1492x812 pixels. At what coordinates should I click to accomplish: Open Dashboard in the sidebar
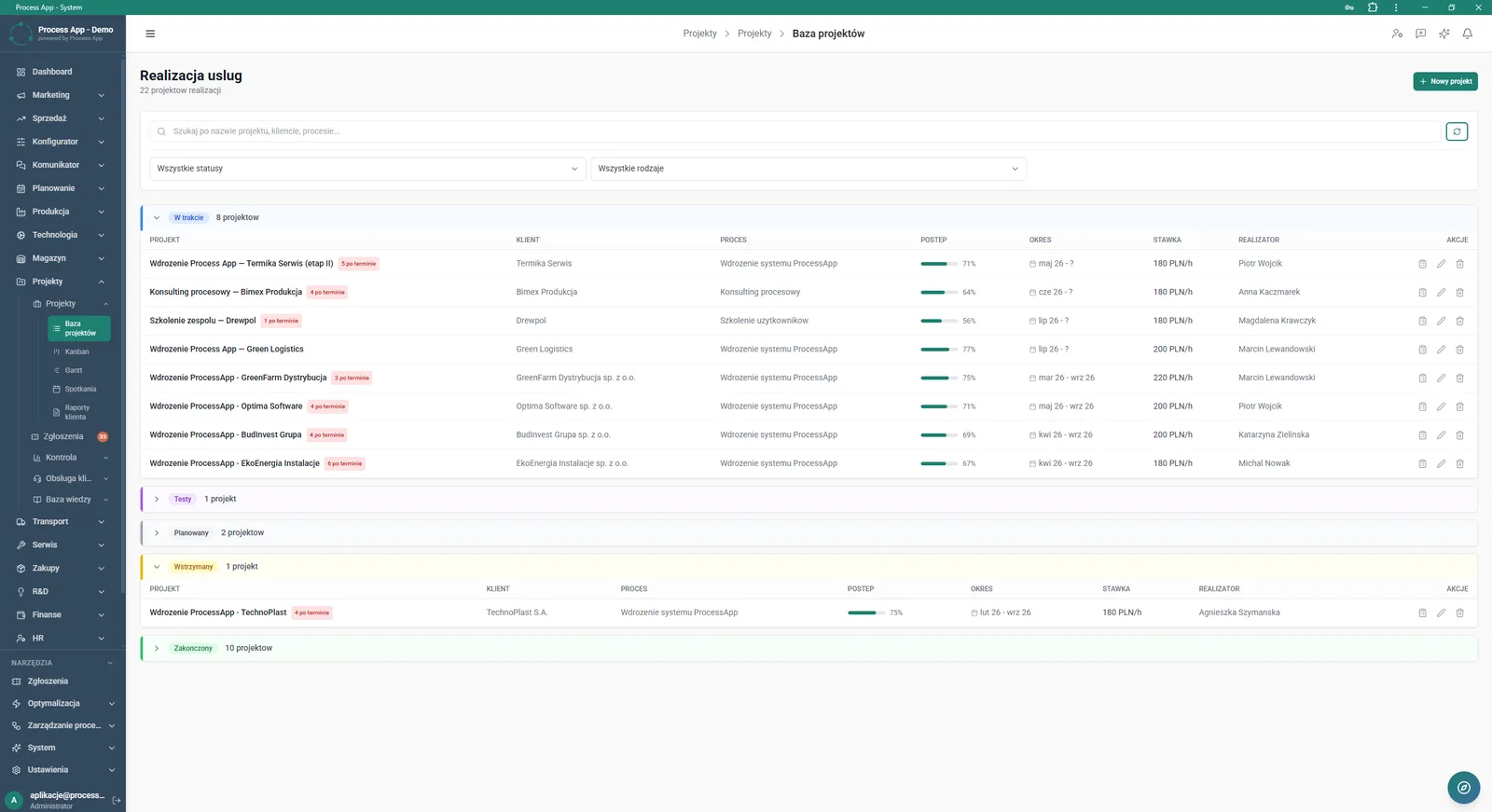tap(61, 72)
